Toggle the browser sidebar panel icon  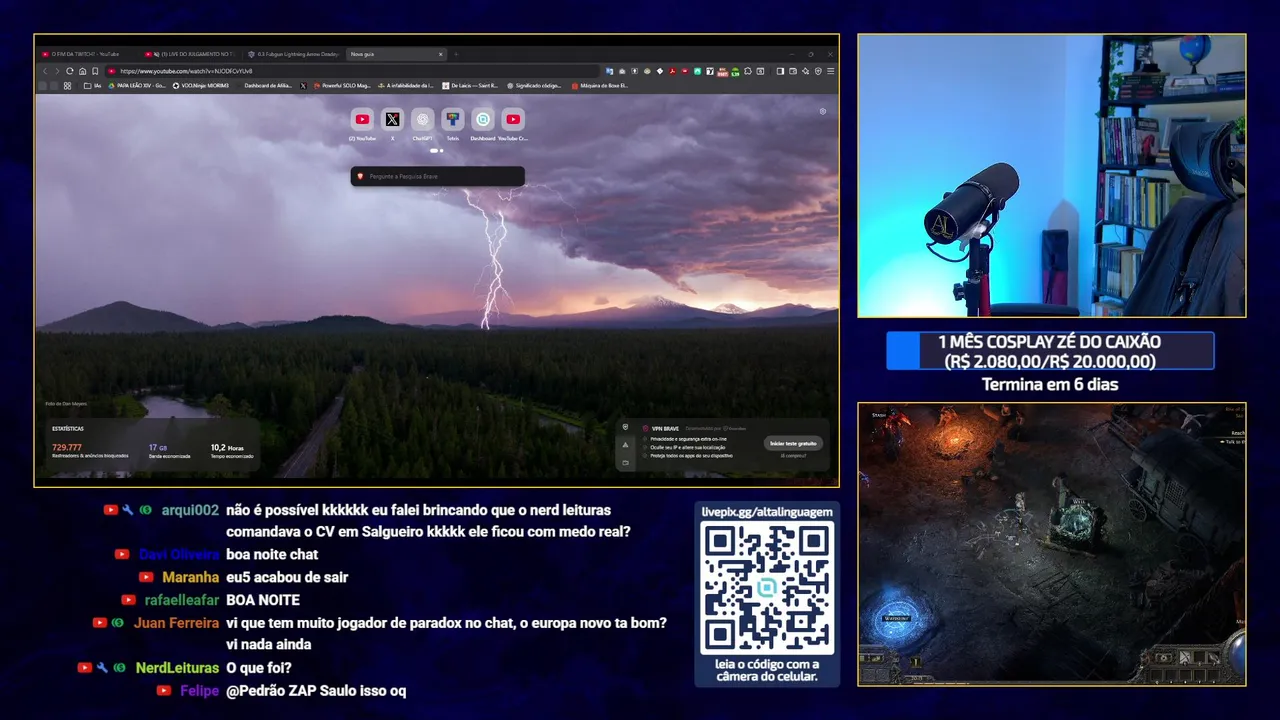click(780, 71)
